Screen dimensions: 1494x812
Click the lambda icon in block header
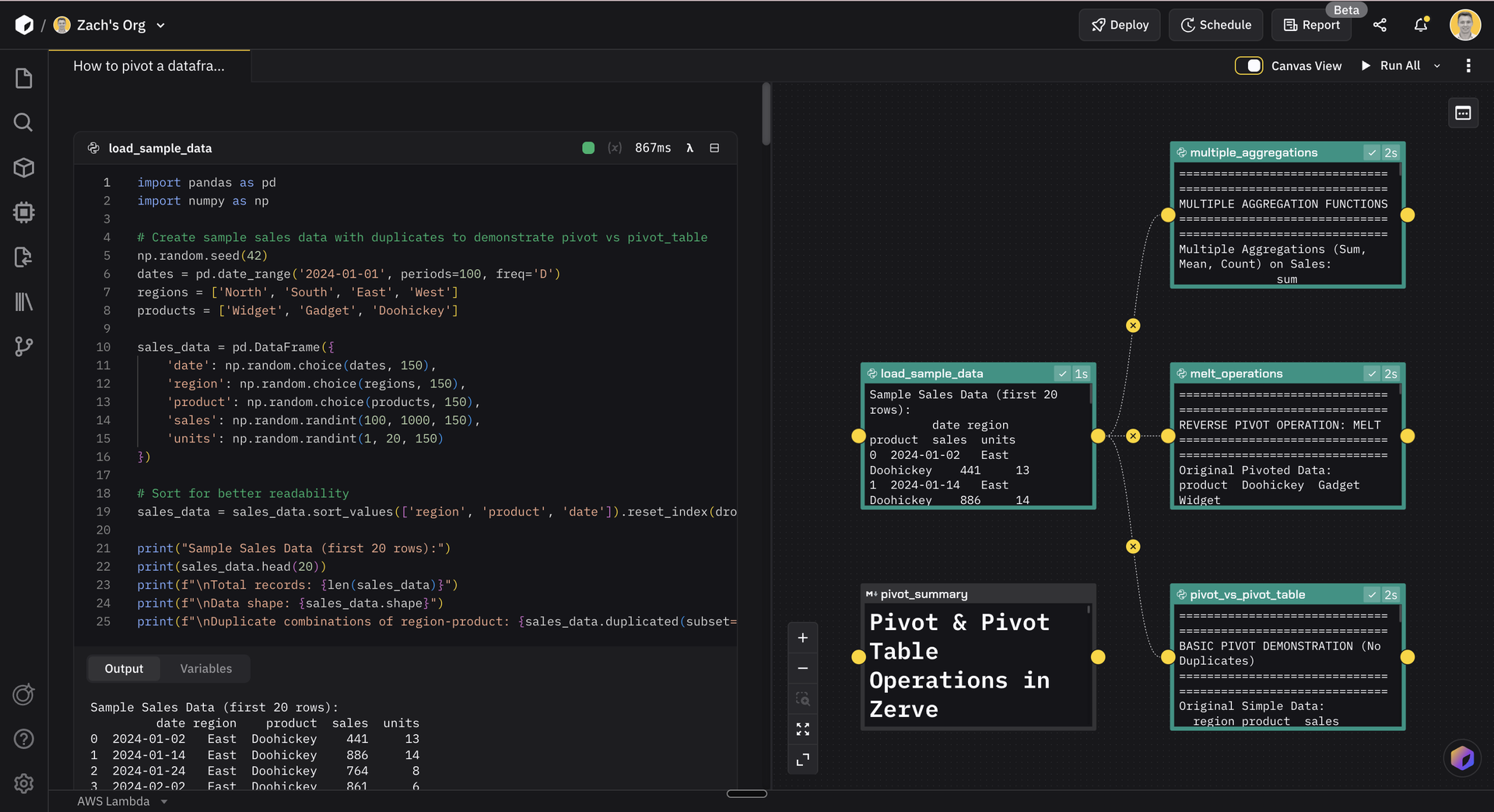tap(689, 148)
